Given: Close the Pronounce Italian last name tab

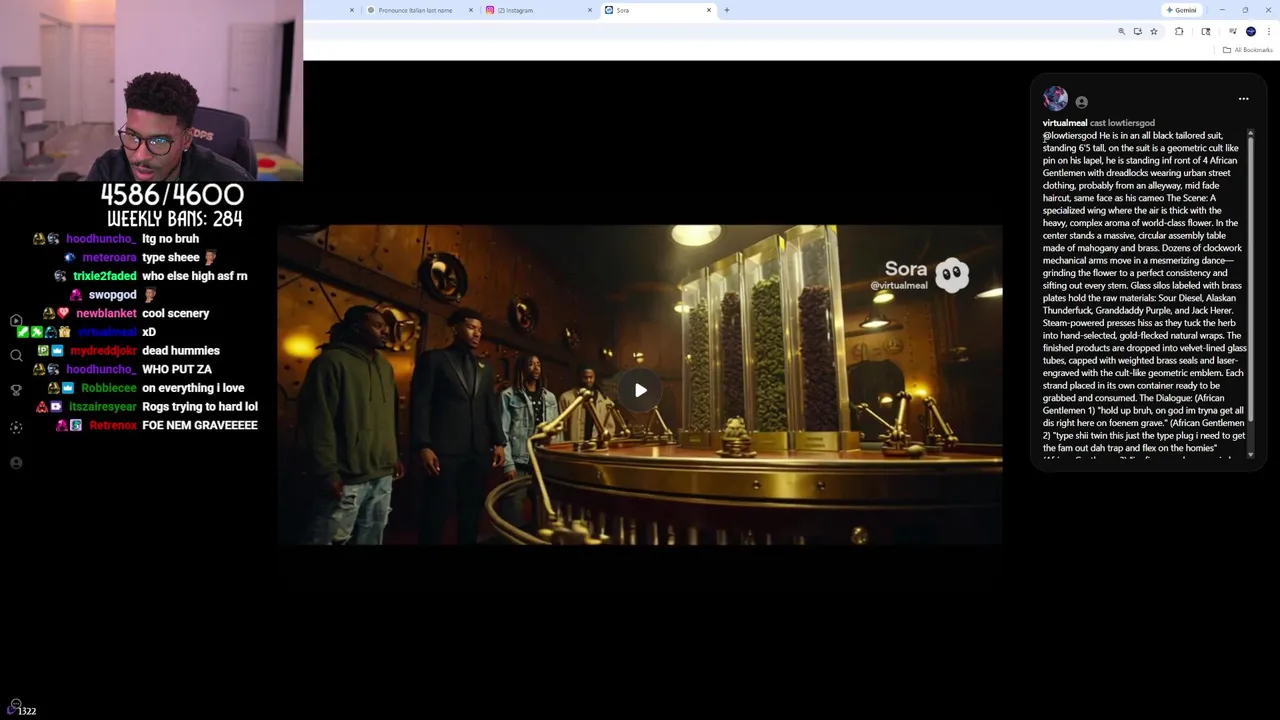Looking at the screenshot, I should (471, 10).
